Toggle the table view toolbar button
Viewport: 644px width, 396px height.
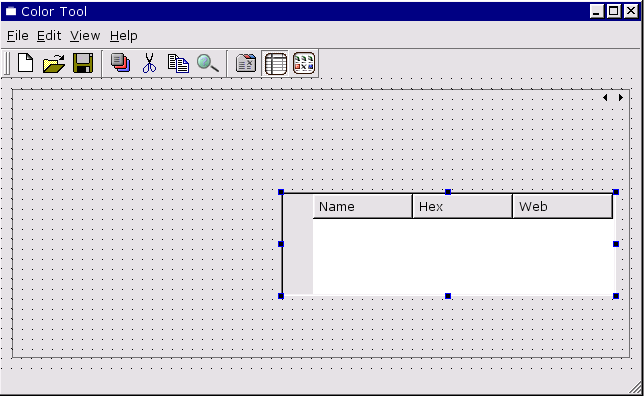tap(276, 63)
